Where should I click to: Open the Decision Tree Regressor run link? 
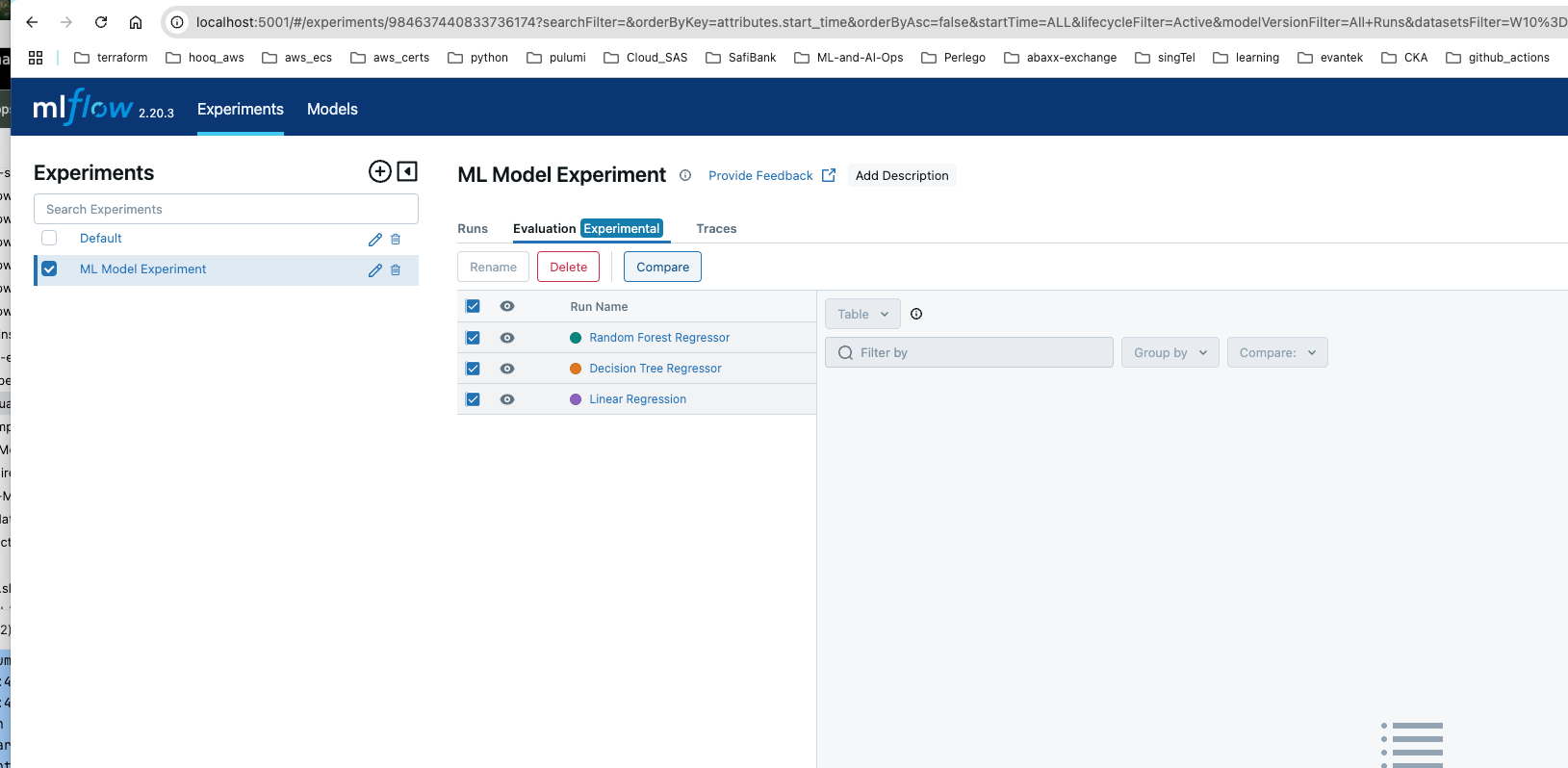655,369
